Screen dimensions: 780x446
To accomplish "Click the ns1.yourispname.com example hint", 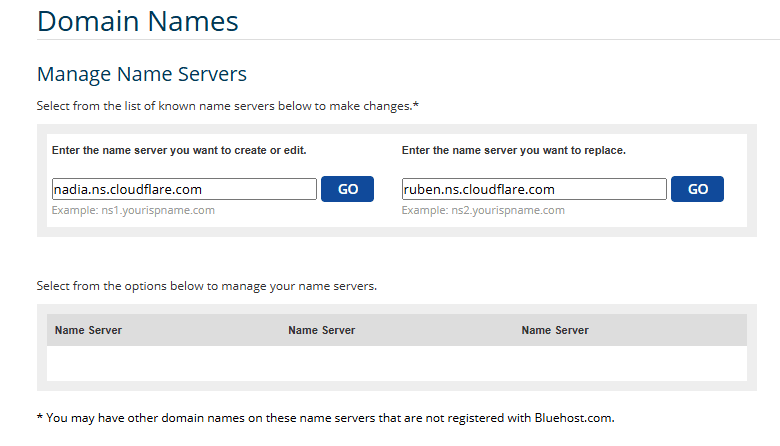I will coord(133,210).
